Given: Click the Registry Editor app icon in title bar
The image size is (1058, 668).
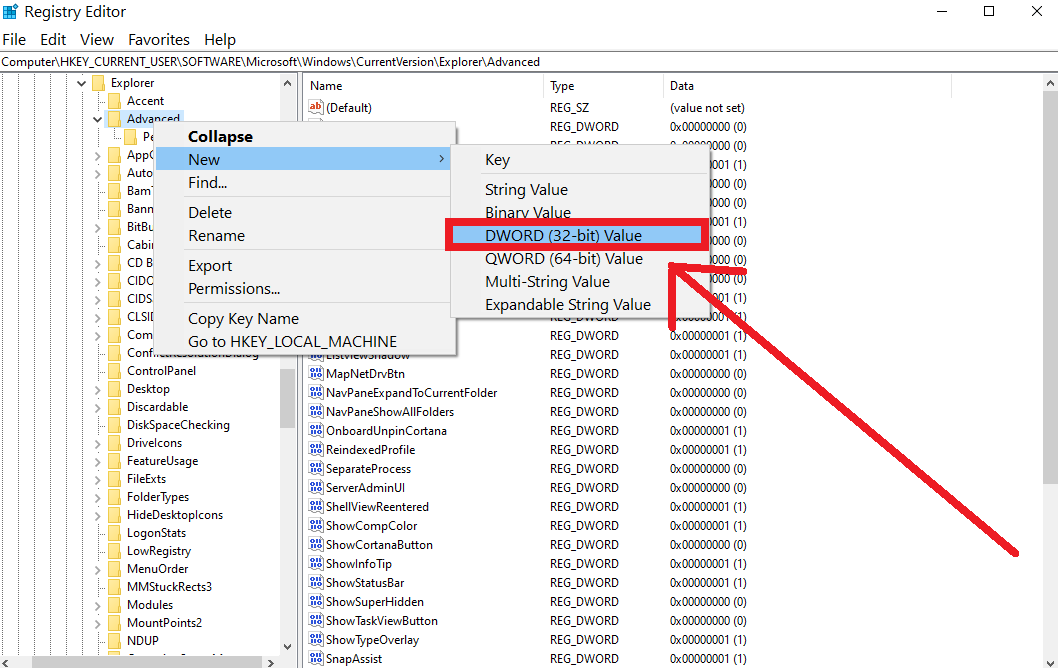Looking at the screenshot, I should point(11,12).
